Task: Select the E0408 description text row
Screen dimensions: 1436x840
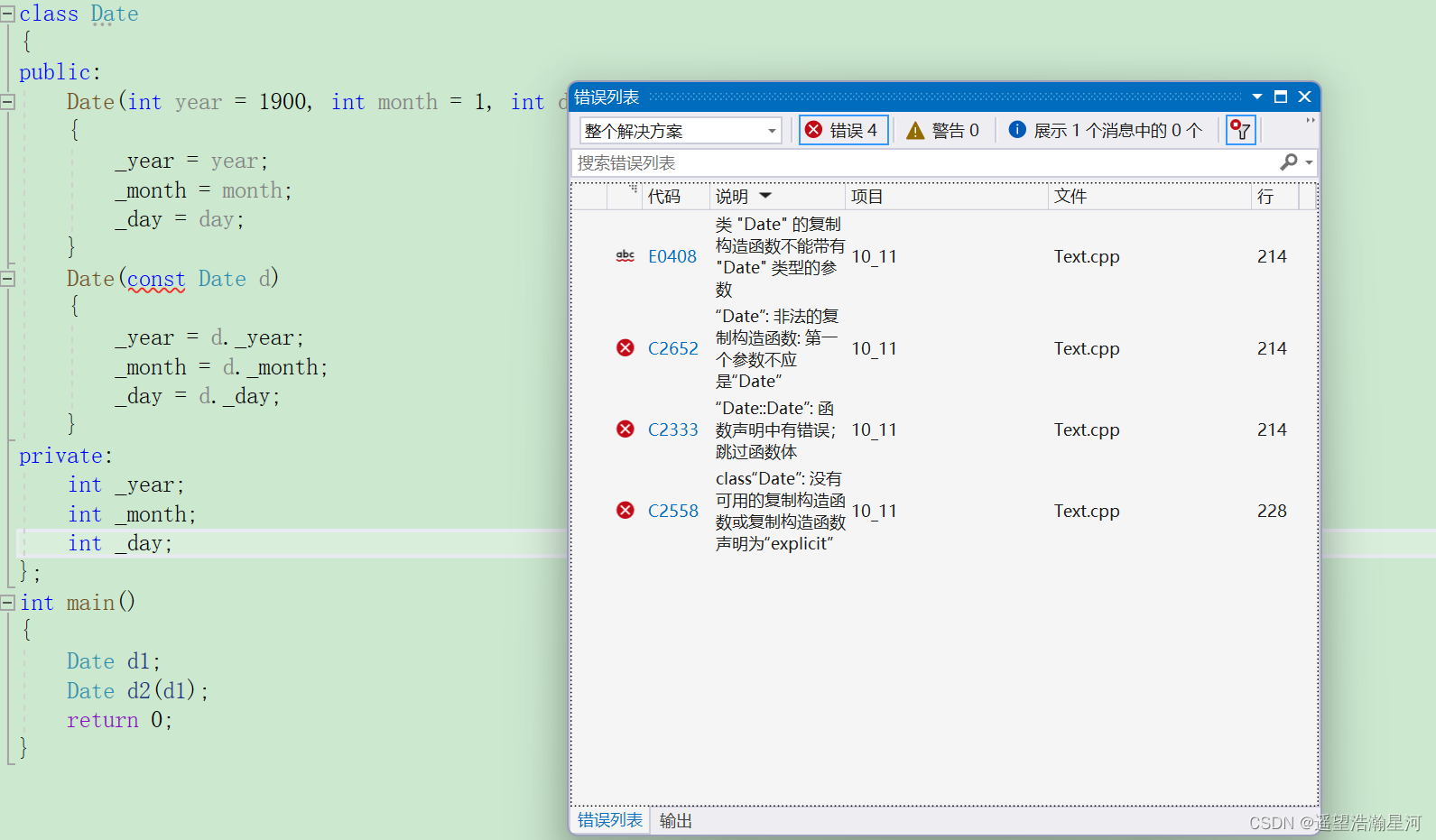Action: tap(780, 257)
